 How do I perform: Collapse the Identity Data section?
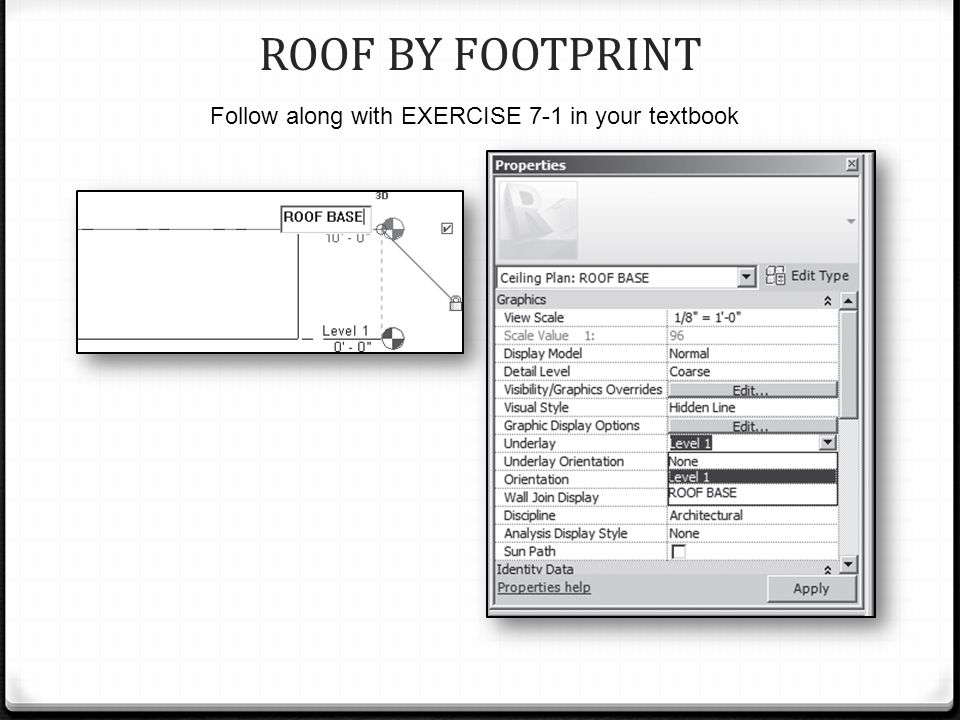click(x=827, y=569)
